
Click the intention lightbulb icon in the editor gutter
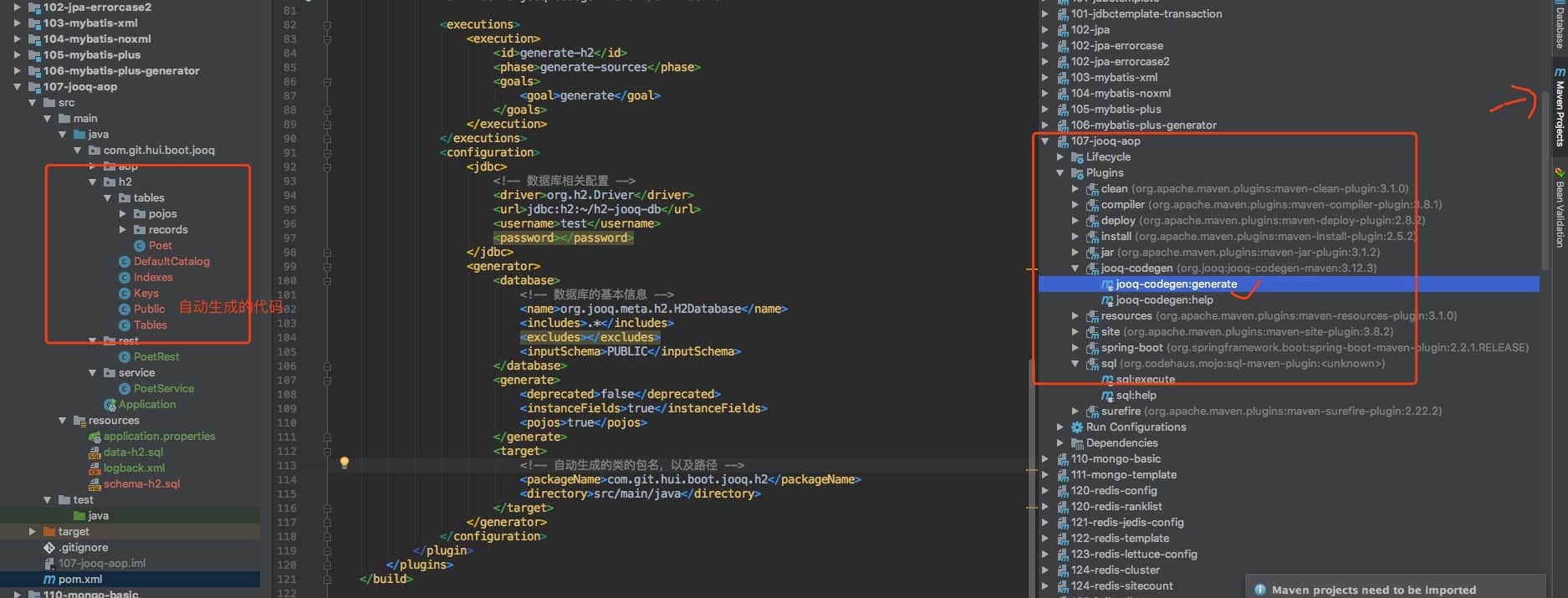[344, 463]
